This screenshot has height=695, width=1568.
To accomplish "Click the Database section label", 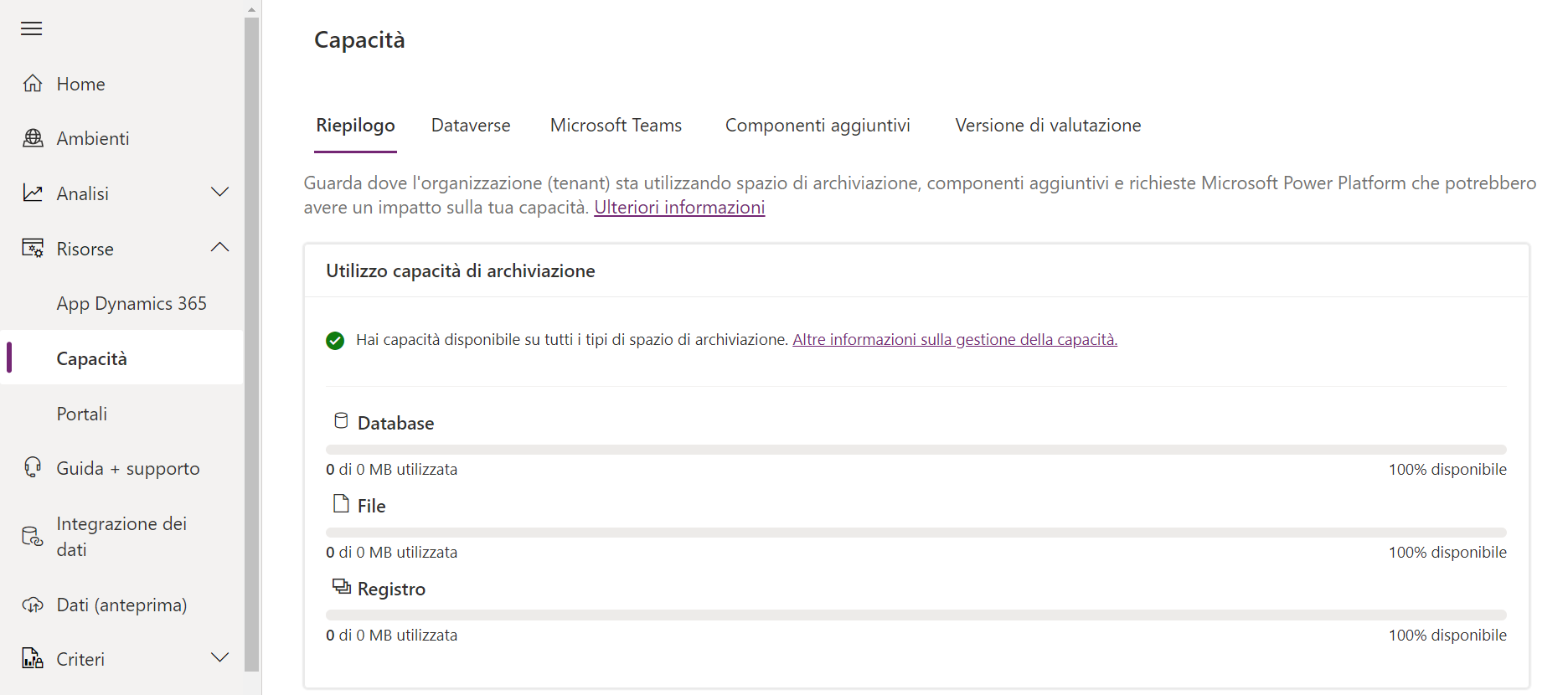I will (395, 424).
